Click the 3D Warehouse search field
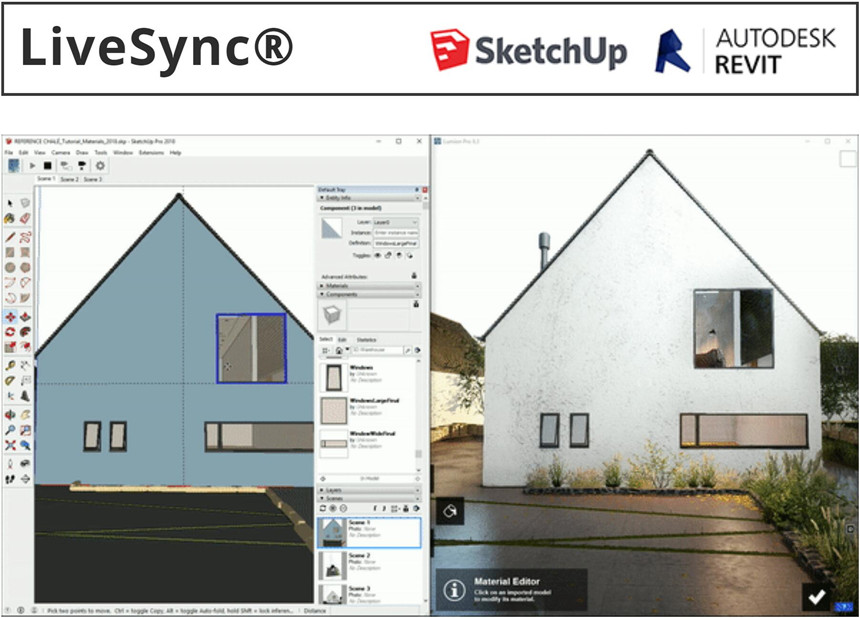Viewport: 860px width, 618px height. click(x=376, y=350)
